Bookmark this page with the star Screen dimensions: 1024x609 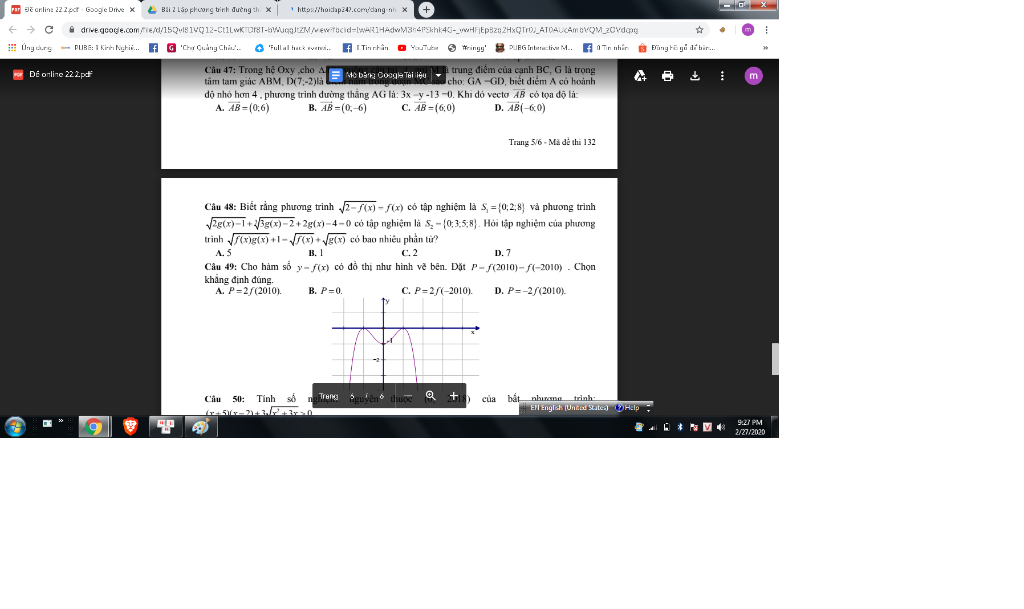click(699, 29)
